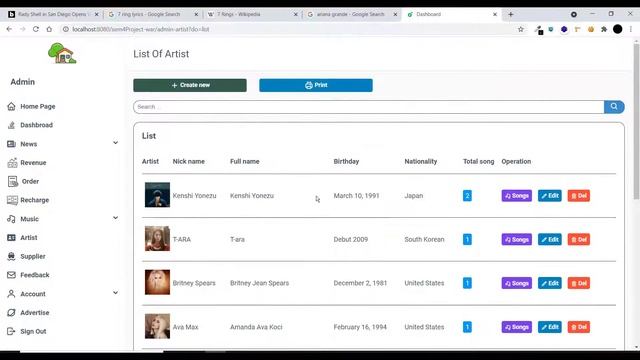This screenshot has height=360, width=640.
Task: Open the browser profile avatar
Action: click(x=618, y=29)
